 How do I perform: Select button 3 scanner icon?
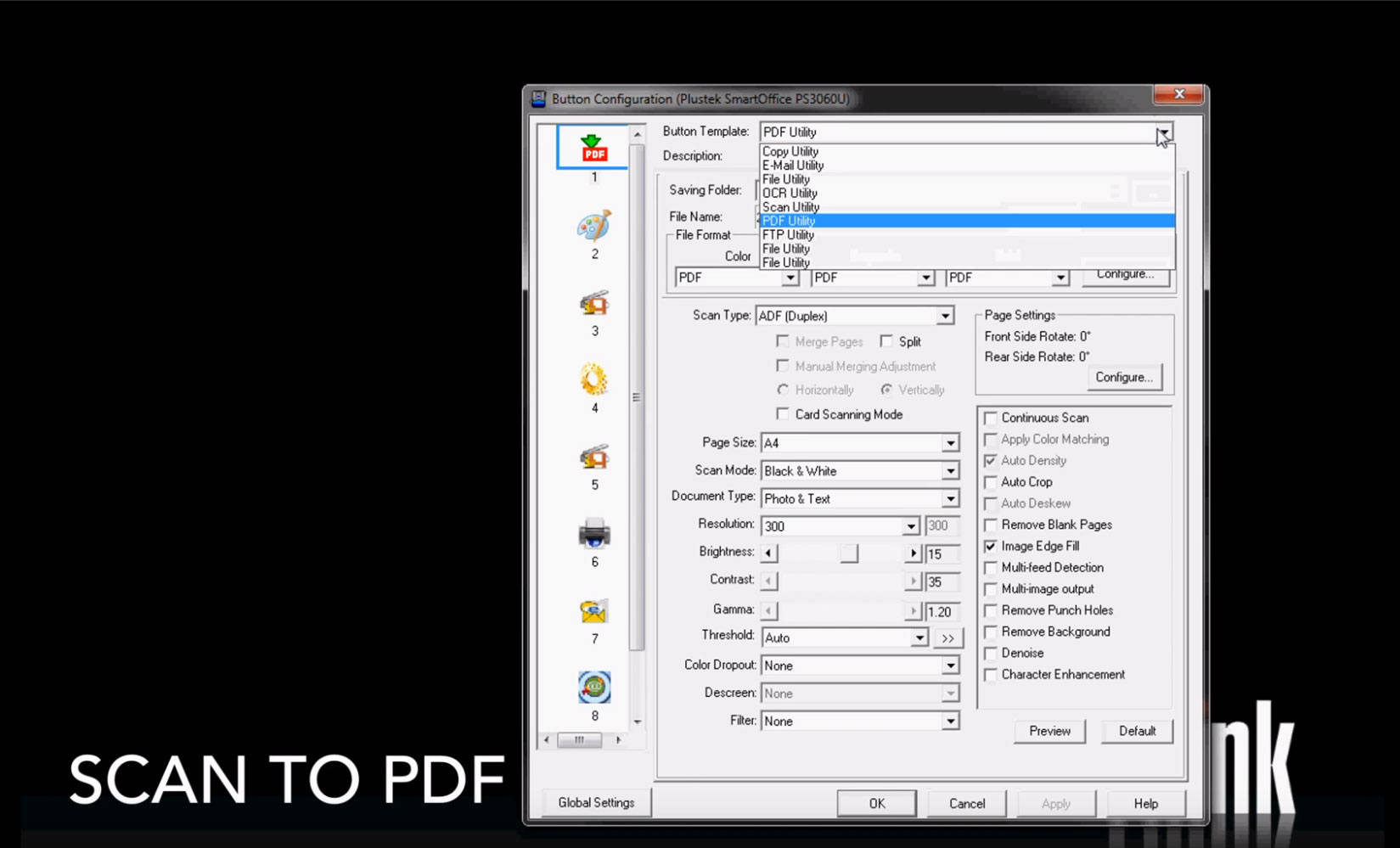pyautogui.click(x=594, y=303)
